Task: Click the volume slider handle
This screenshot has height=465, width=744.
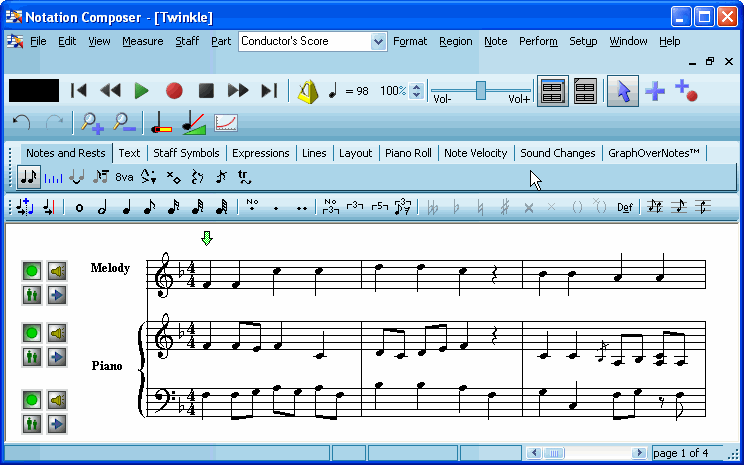Action: (481, 90)
